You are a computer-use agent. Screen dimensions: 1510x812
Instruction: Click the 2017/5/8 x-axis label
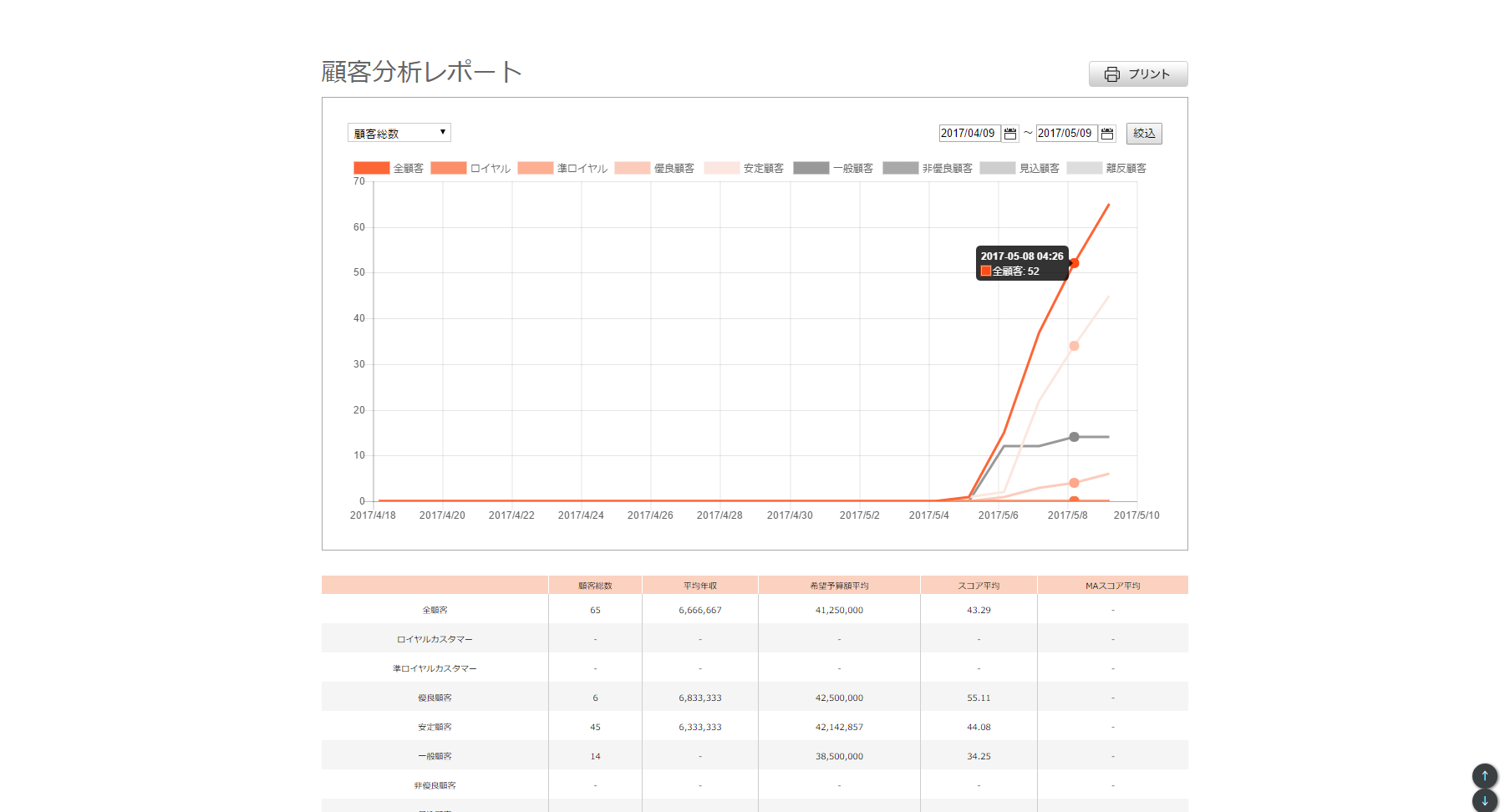(x=1067, y=515)
